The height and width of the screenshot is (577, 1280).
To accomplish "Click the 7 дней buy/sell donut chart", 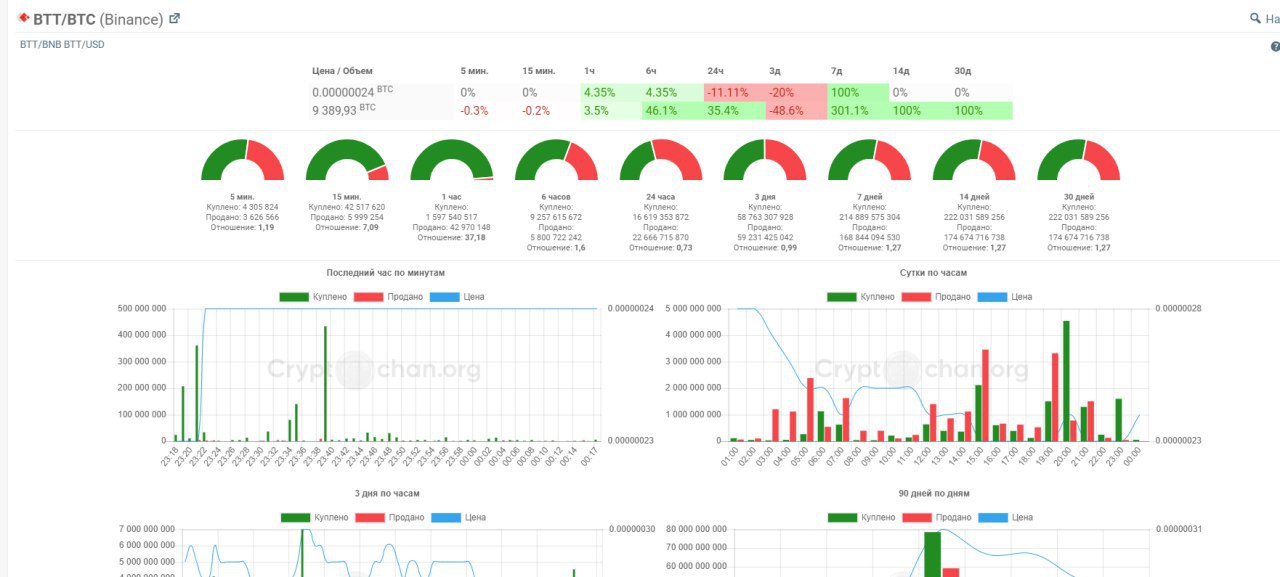I will click(870, 160).
